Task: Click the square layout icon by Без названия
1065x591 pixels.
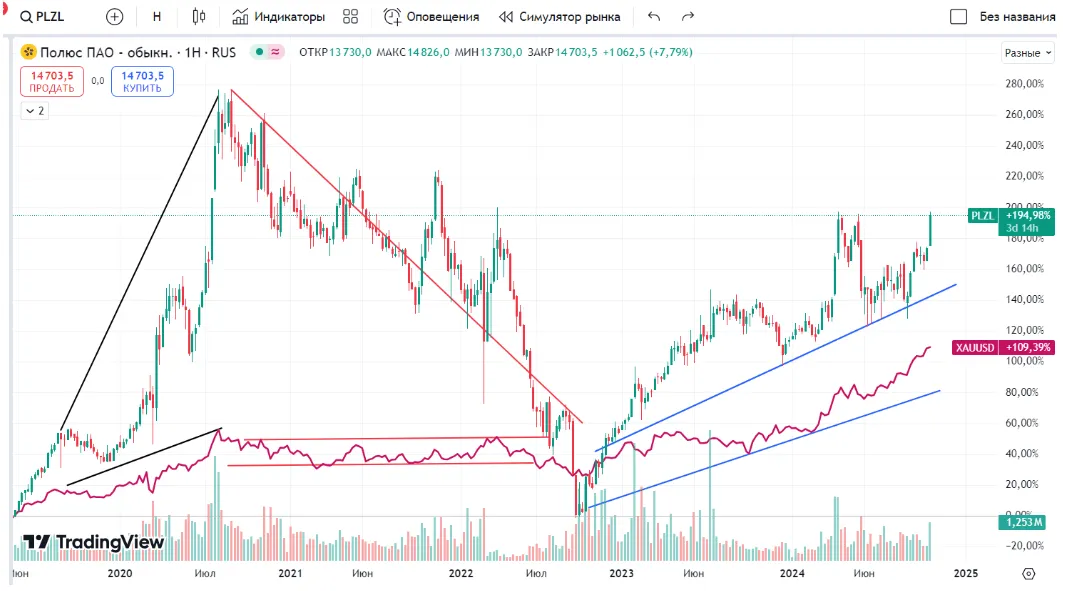Action: click(958, 16)
